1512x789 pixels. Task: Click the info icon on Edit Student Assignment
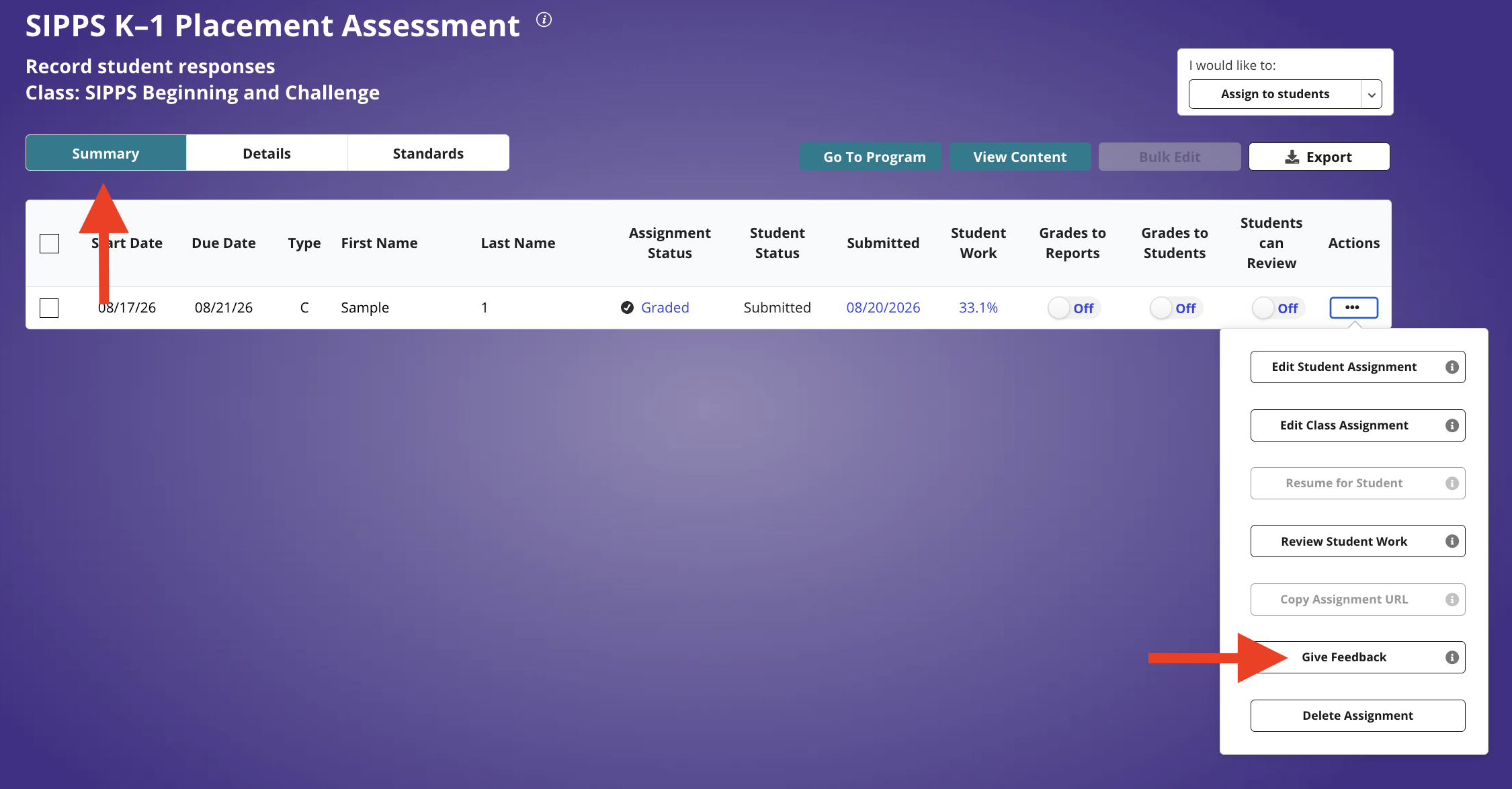(x=1452, y=367)
